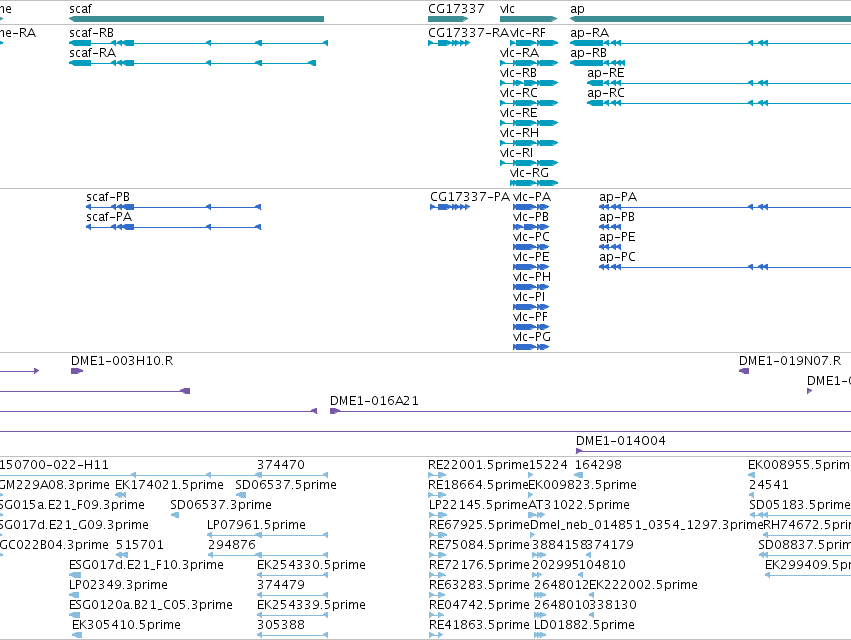
Task: Select EST label EK174021.5prime
Action: (x=169, y=485)
